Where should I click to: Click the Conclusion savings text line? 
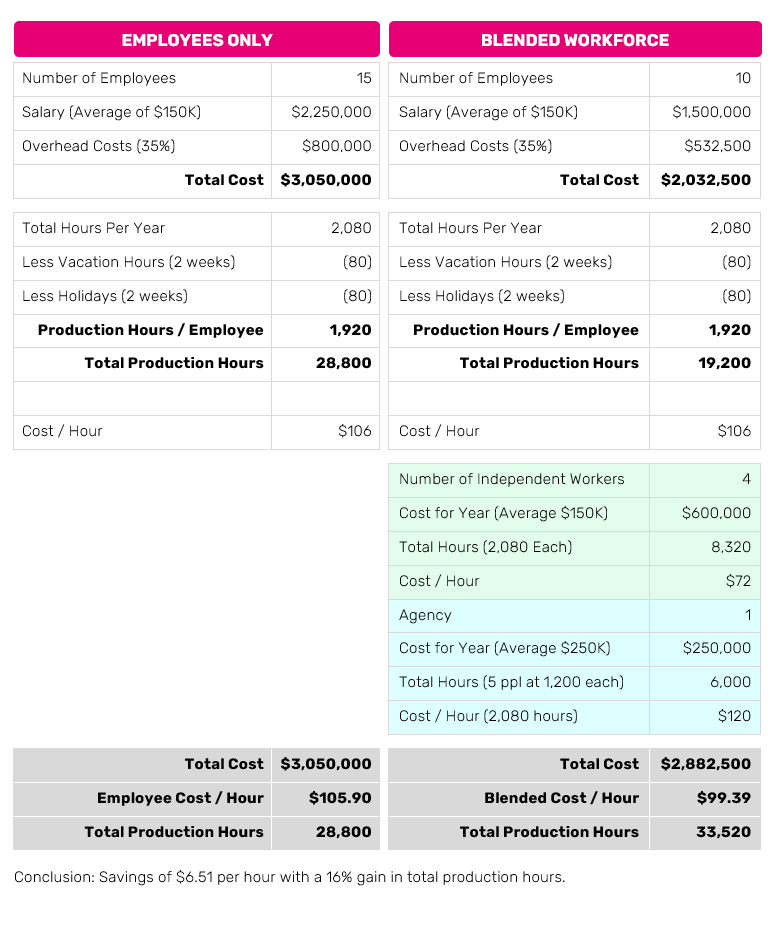(289, 877)
